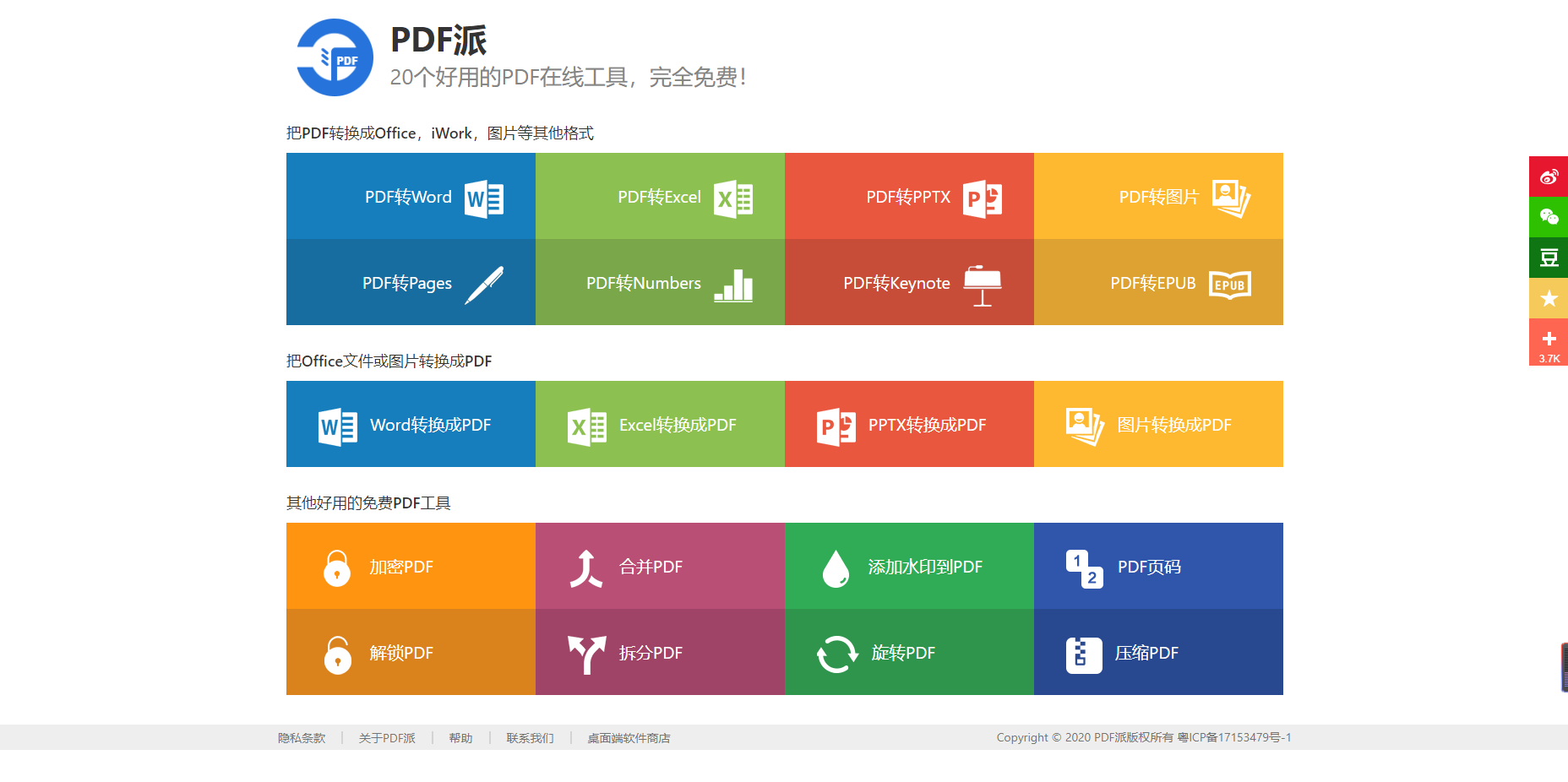
Task: Open the PDF转Word tool
Action: pos(411,196)
